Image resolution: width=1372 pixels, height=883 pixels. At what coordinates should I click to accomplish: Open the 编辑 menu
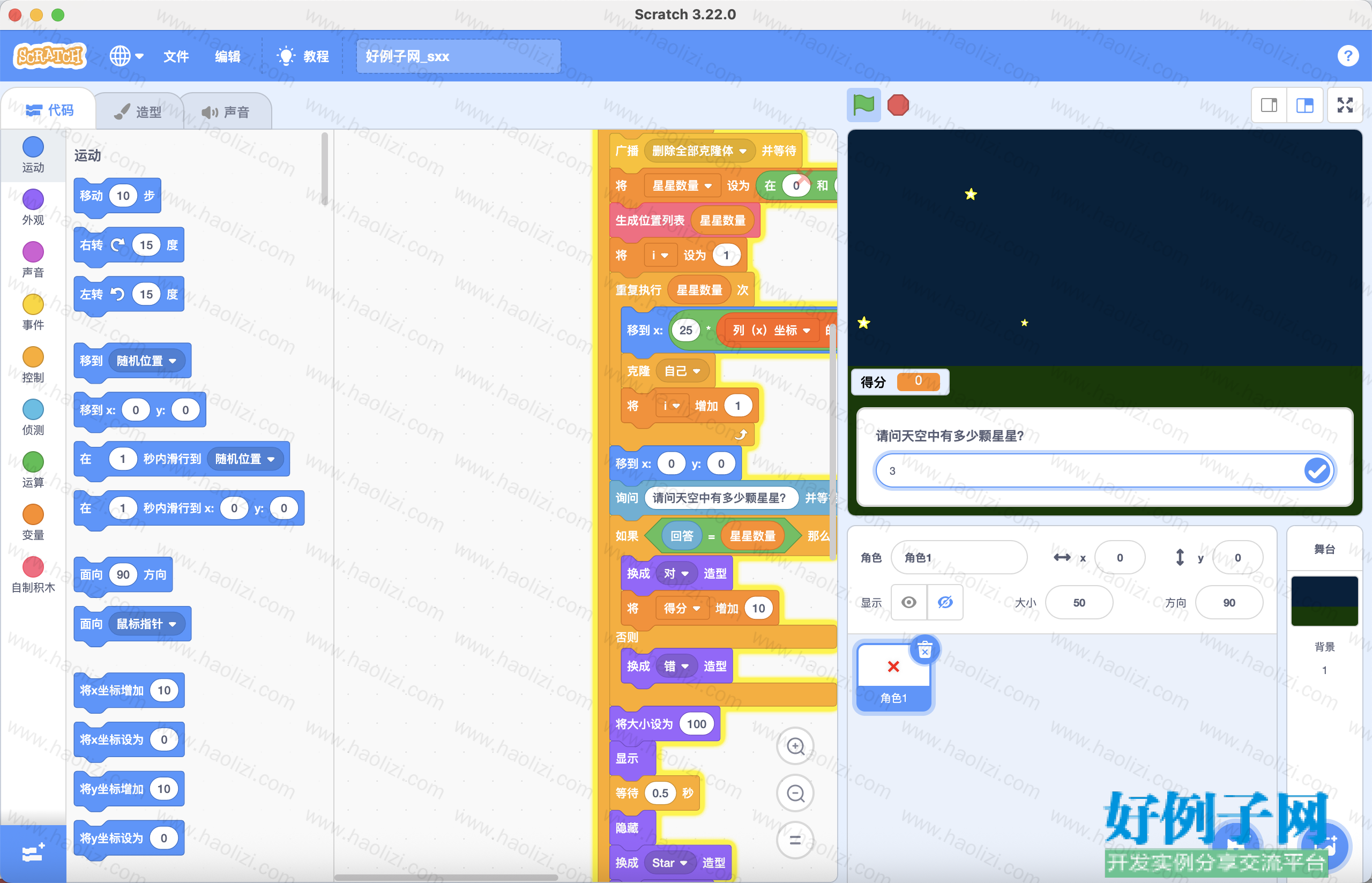(228, 56)
